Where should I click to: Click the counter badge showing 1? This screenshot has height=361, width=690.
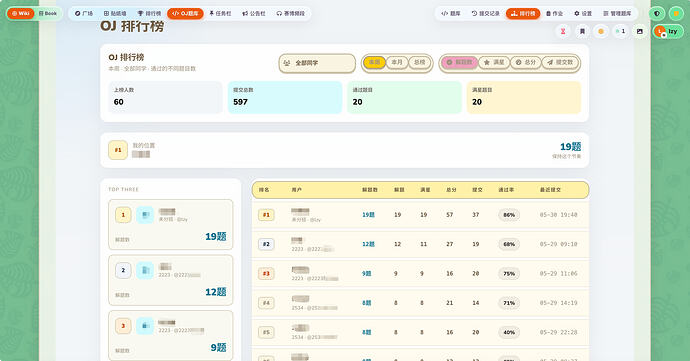(x=620, y=31)
